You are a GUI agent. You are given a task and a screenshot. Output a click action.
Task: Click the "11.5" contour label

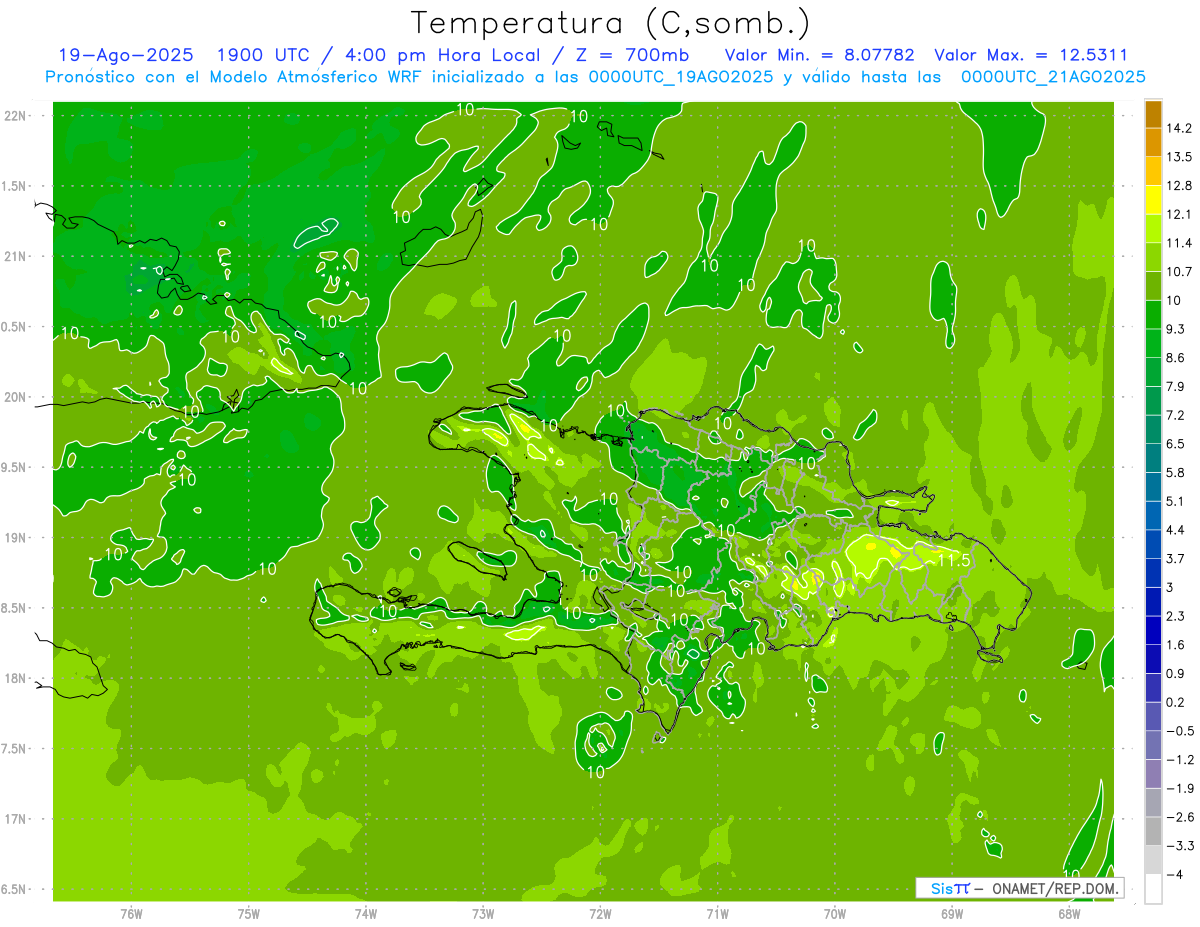tap(954, 561)
